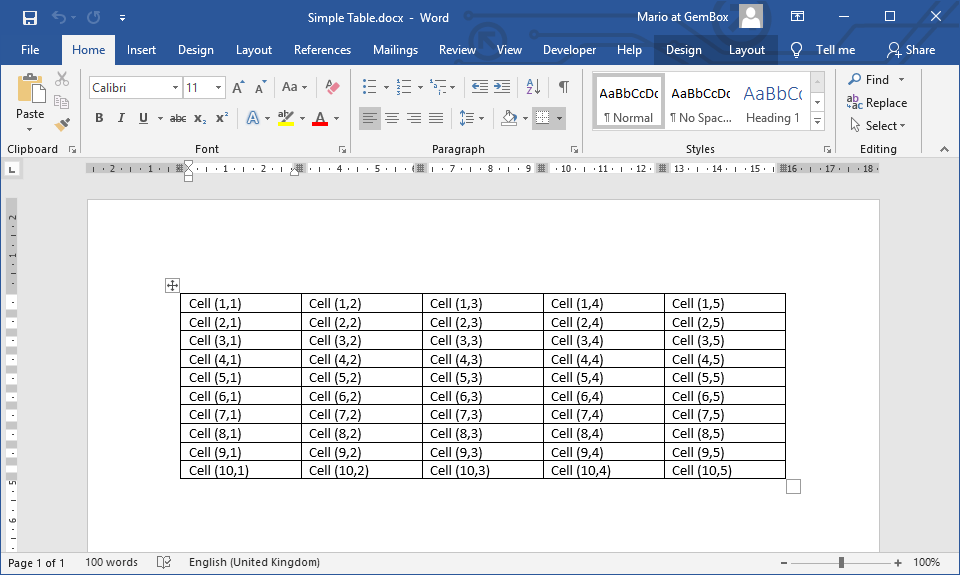Open the References tab
960x575 pixels.
(322, 50)
